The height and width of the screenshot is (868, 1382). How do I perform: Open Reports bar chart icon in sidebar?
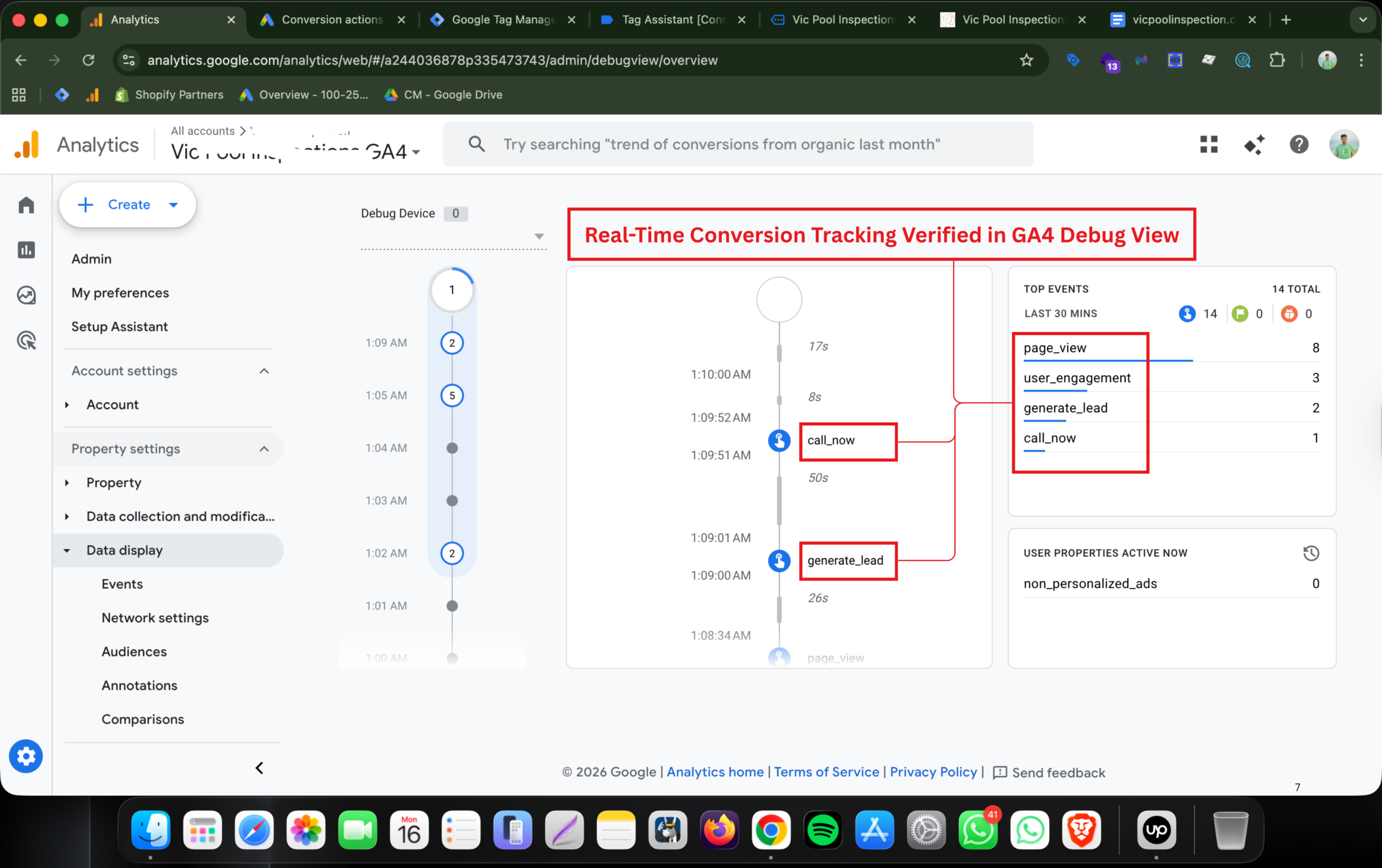click(x=26, y=250)
